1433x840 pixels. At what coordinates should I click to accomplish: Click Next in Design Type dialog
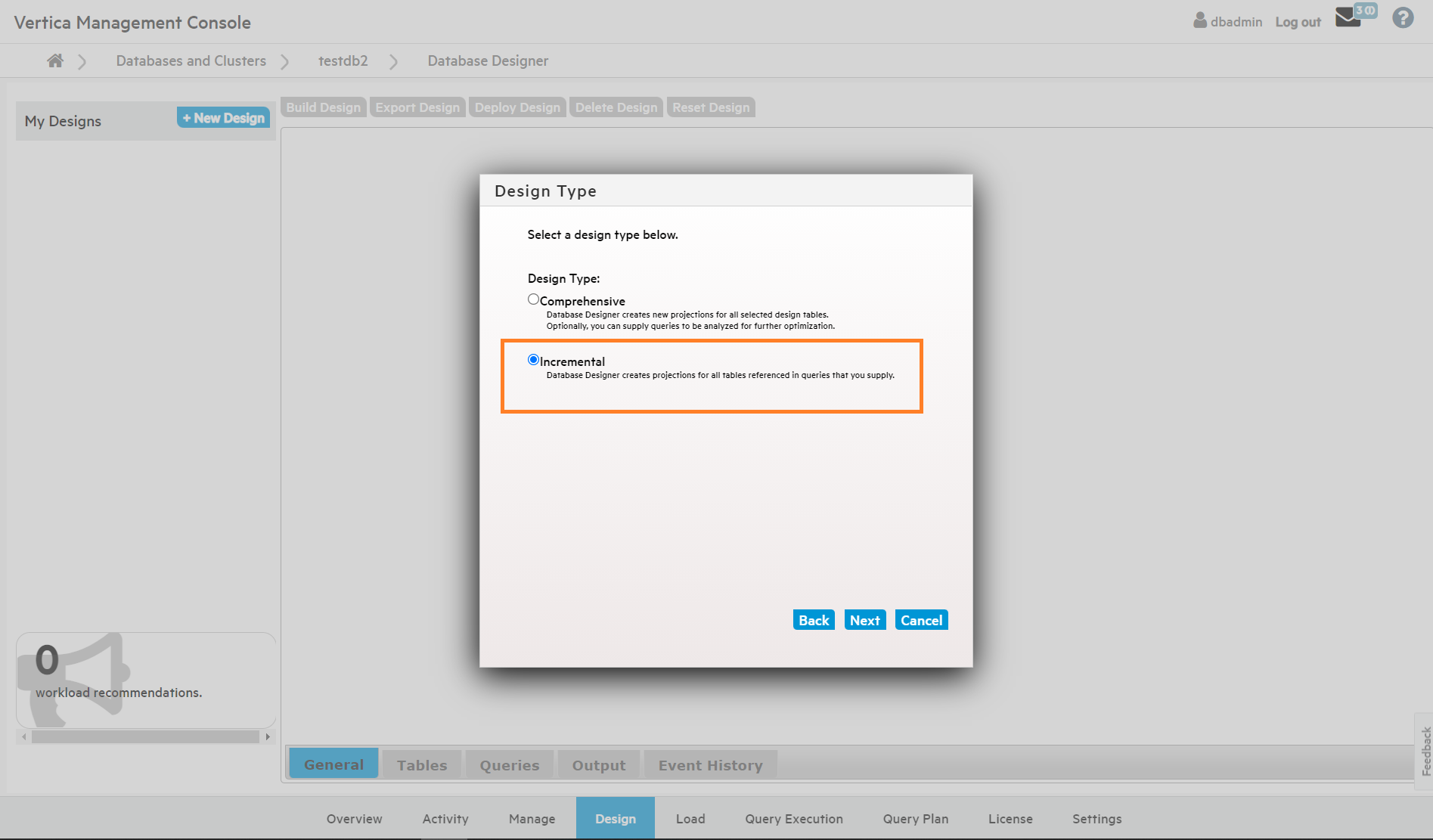coord(864,620)
